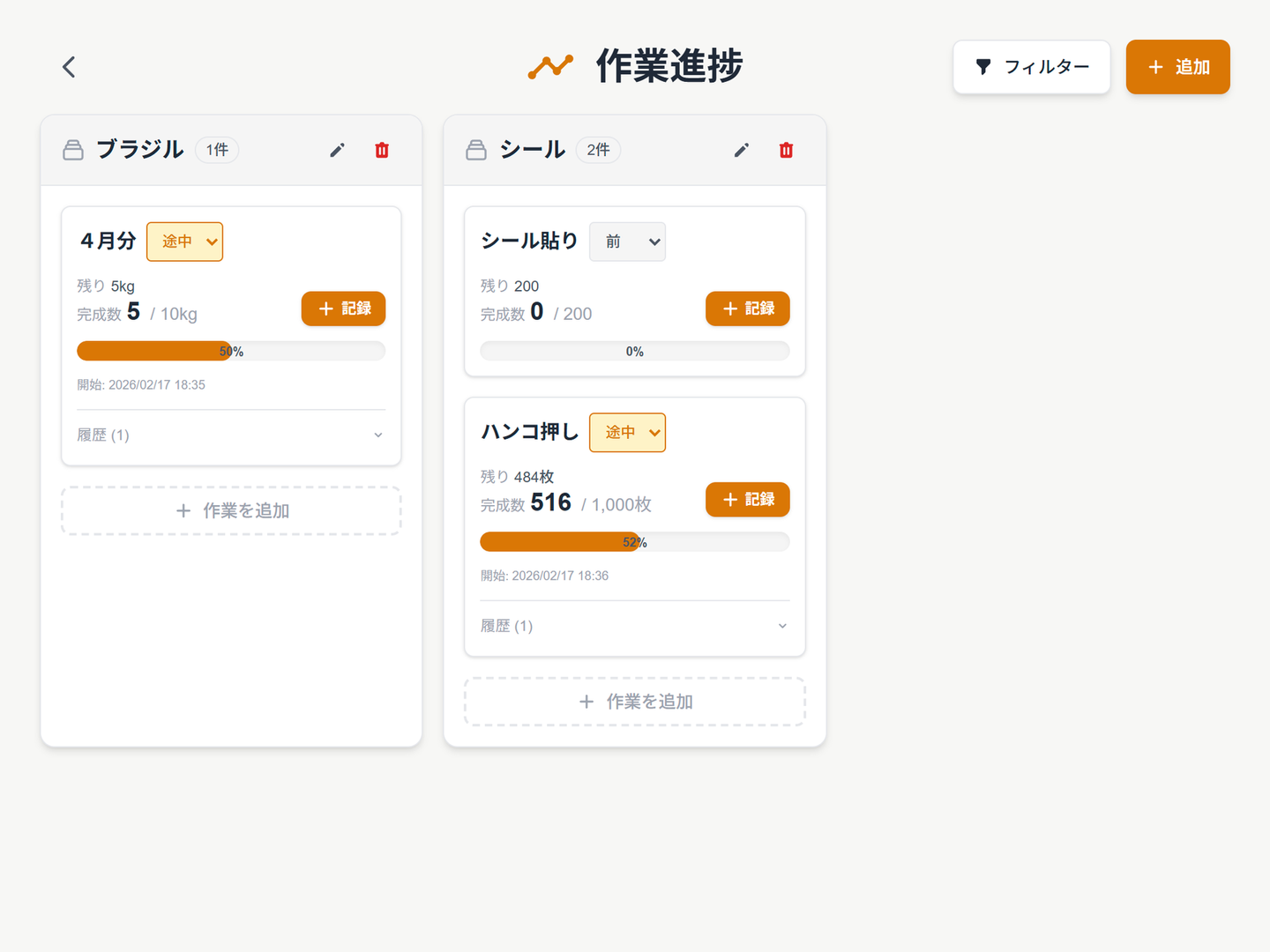Image resolution: width=1270 pixels, height=952 pixels.
Task: Open the 途中 status dropdown for ハンコ押し
Action: click(628, 433)
